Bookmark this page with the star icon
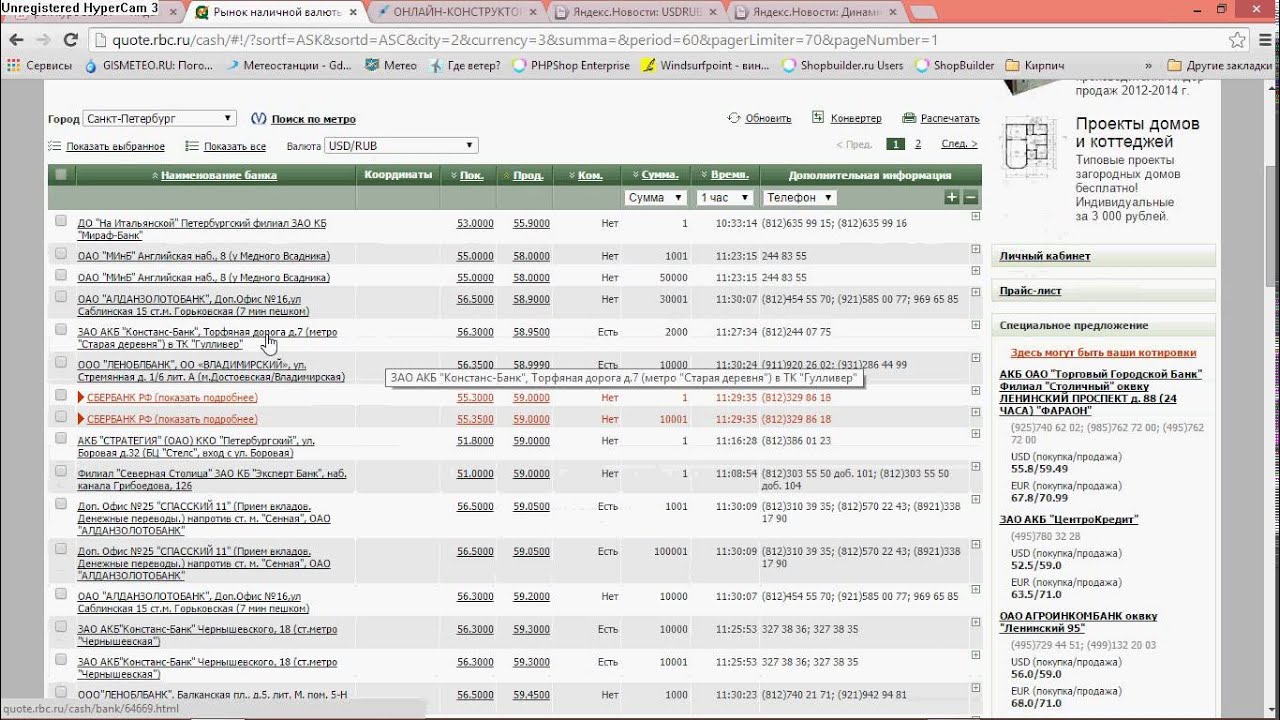The image size is (1280, 720). click(1238, 40)
